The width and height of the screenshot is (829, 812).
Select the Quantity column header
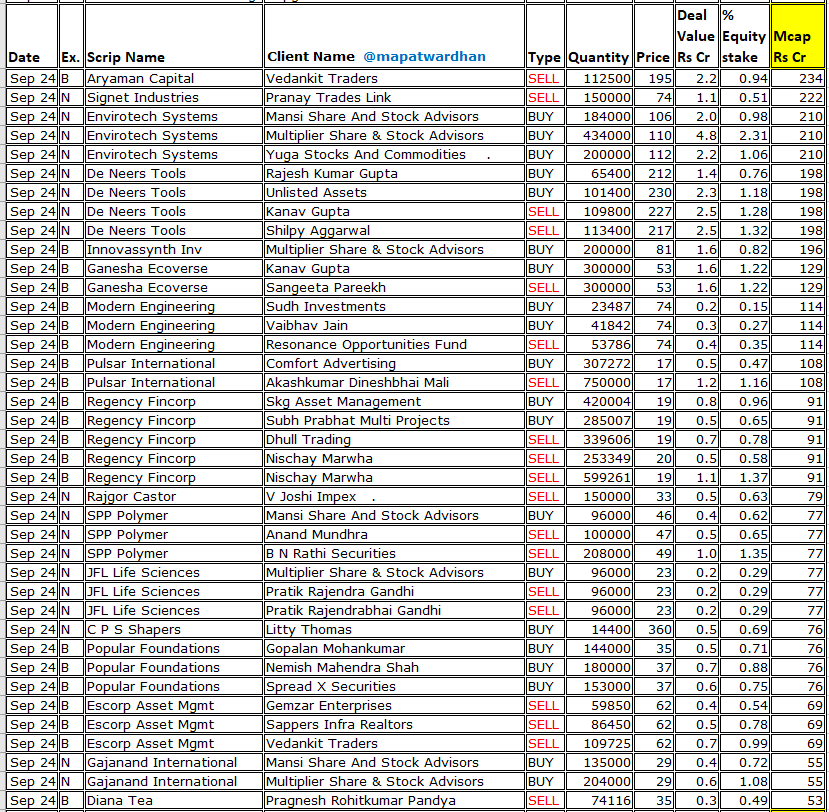[599, 36]
